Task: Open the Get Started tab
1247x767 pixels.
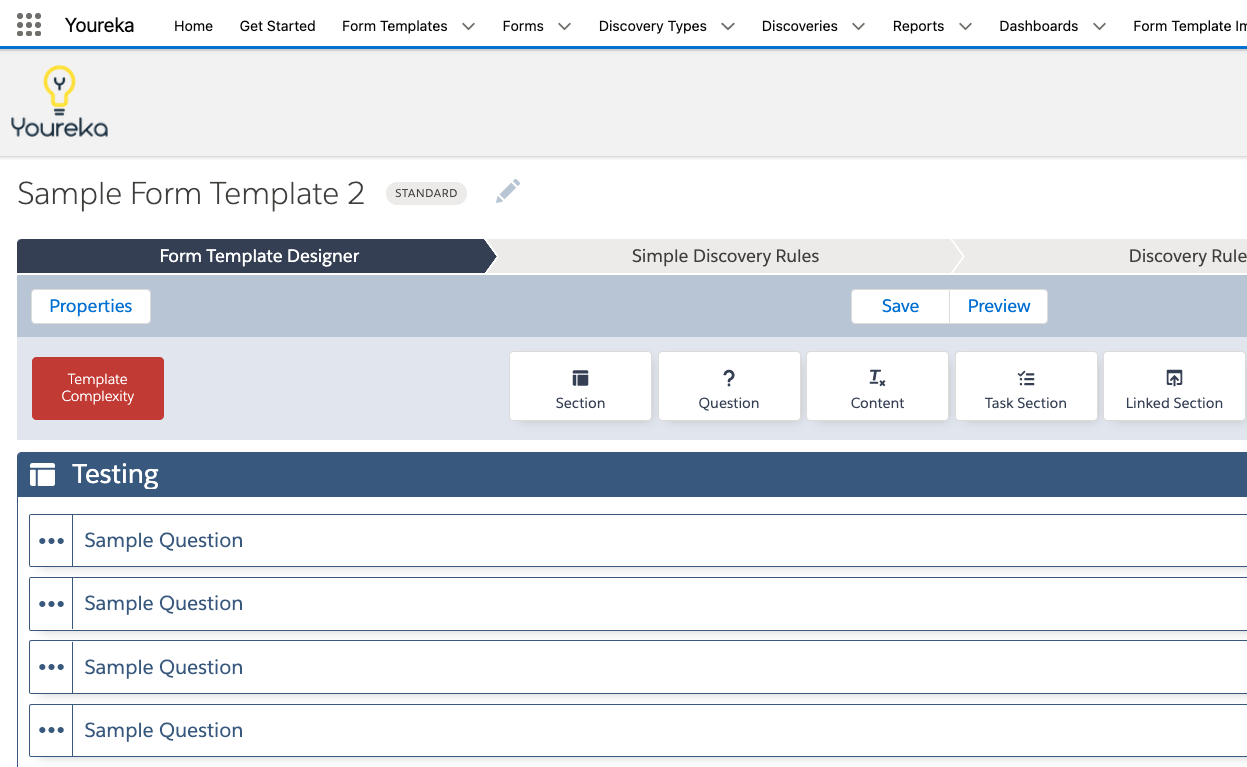Action: [x=277, y=26]
